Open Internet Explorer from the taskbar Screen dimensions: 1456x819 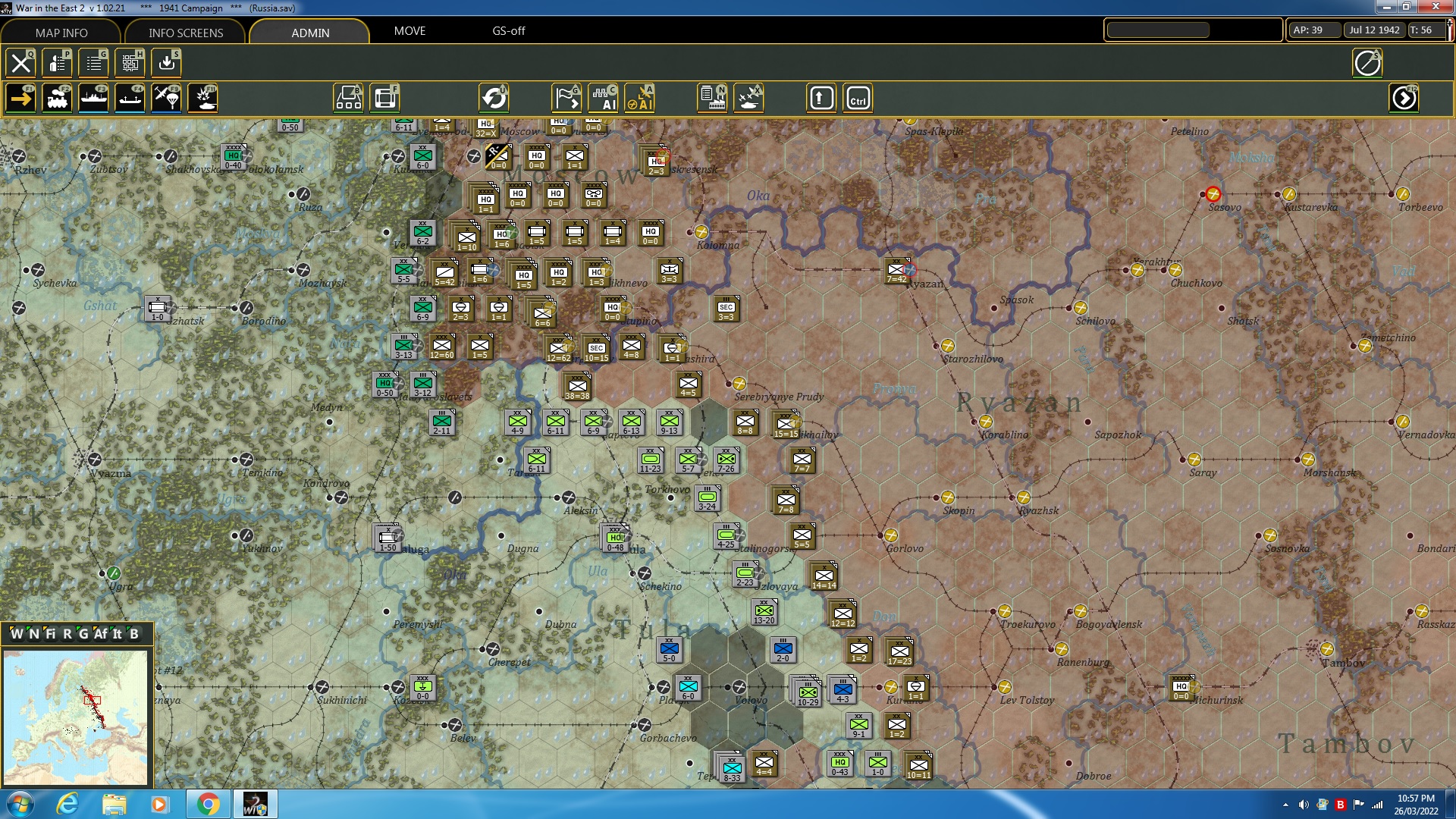[x=67, y=804]
